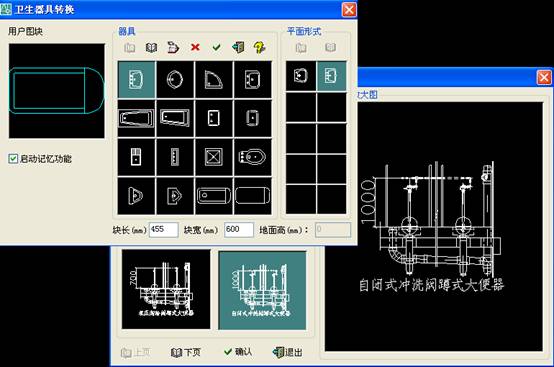
Task: Select the narrow three-dot strip fixture thumbnail
Action: click(175, 157)
